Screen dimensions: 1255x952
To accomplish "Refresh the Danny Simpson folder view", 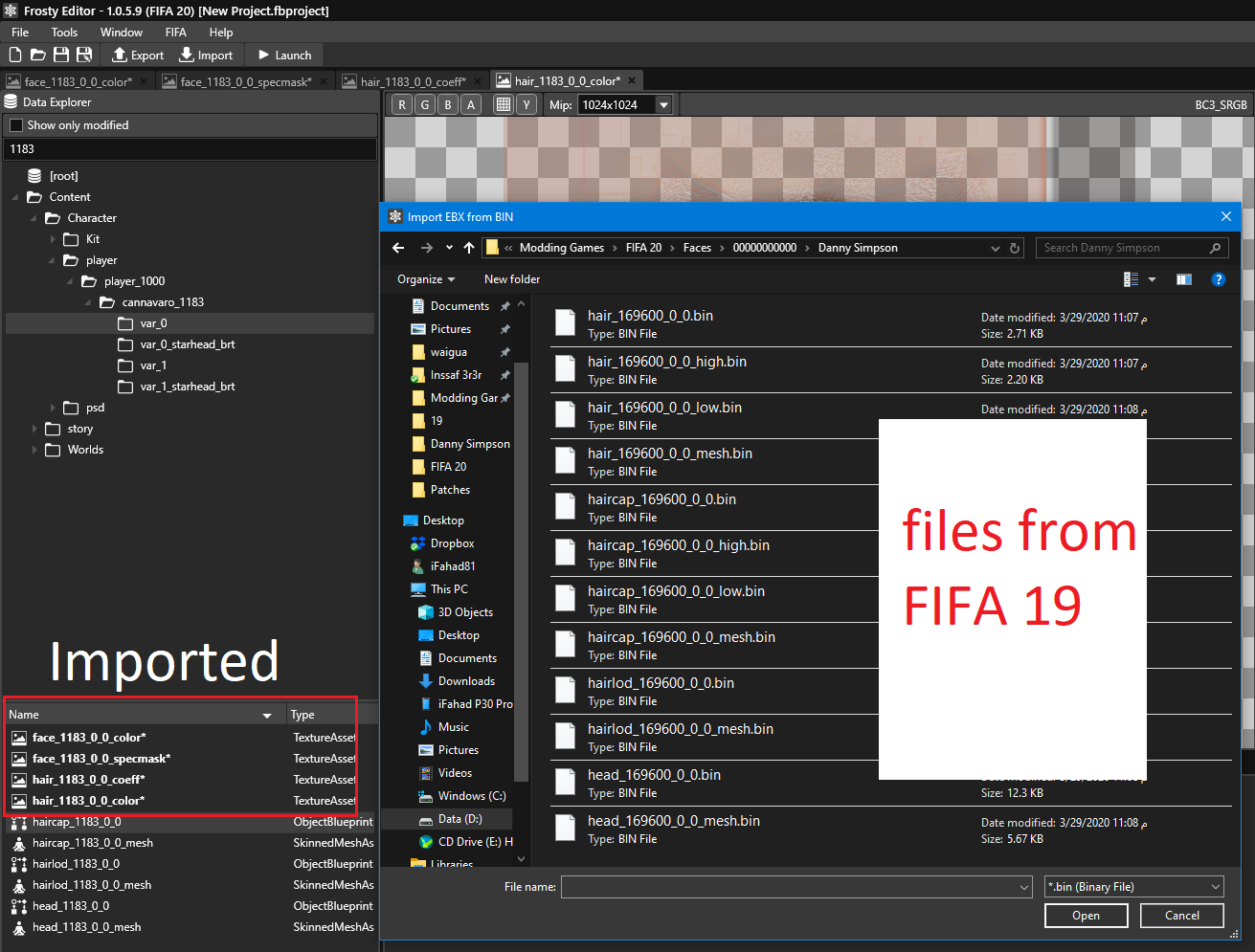I will tap(1015, 248).
